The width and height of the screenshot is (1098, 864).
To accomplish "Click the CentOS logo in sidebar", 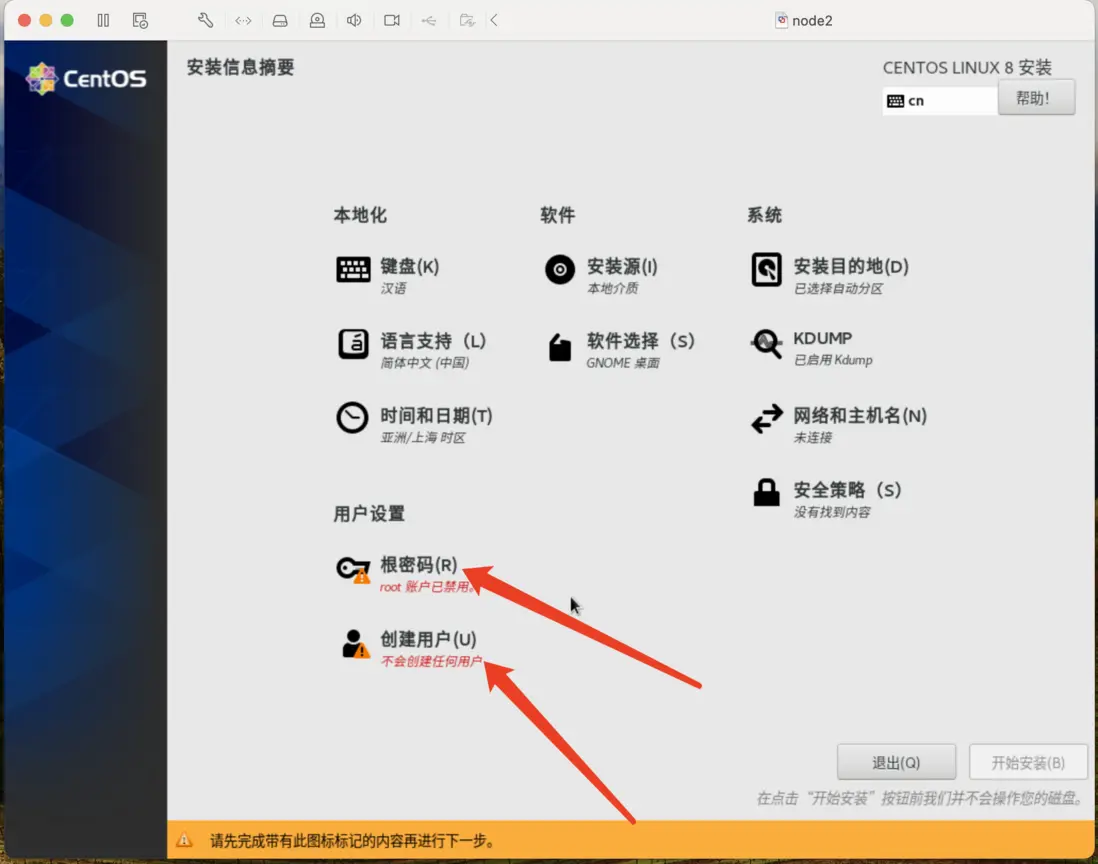I will 86,78.
